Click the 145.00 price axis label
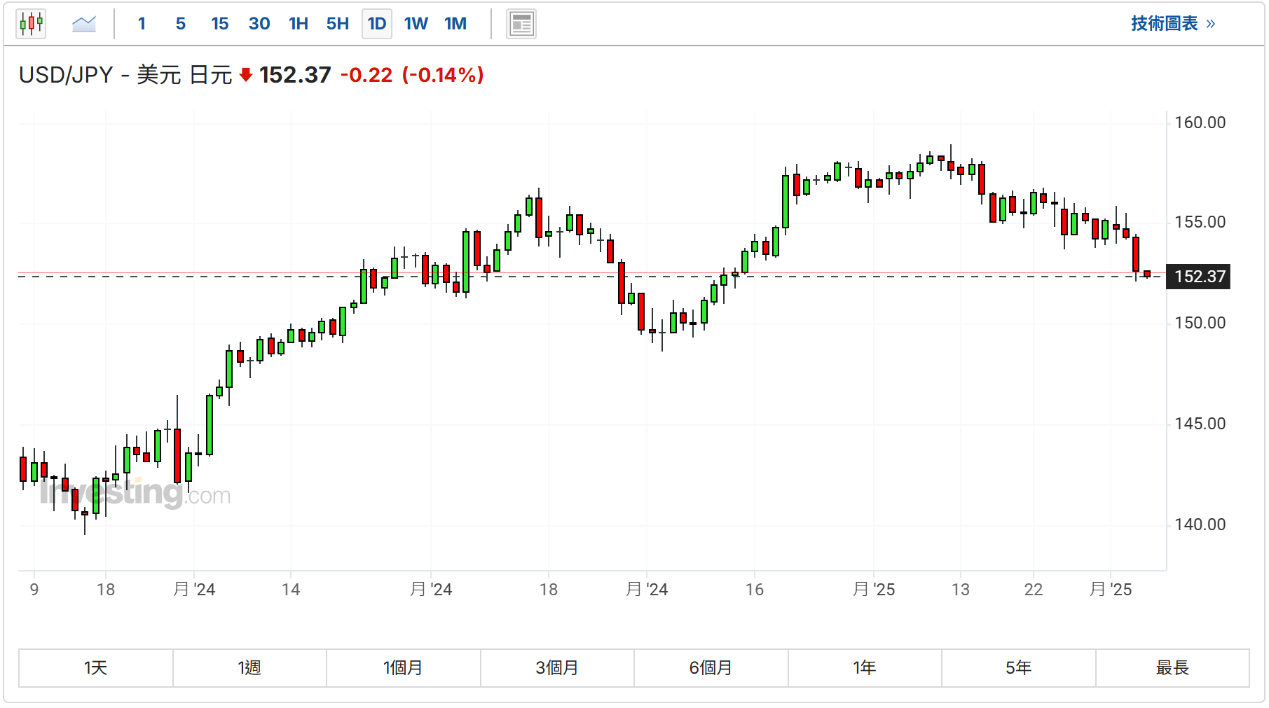This screenshot has width=1269, height=708. click(x=1200, y=424)
